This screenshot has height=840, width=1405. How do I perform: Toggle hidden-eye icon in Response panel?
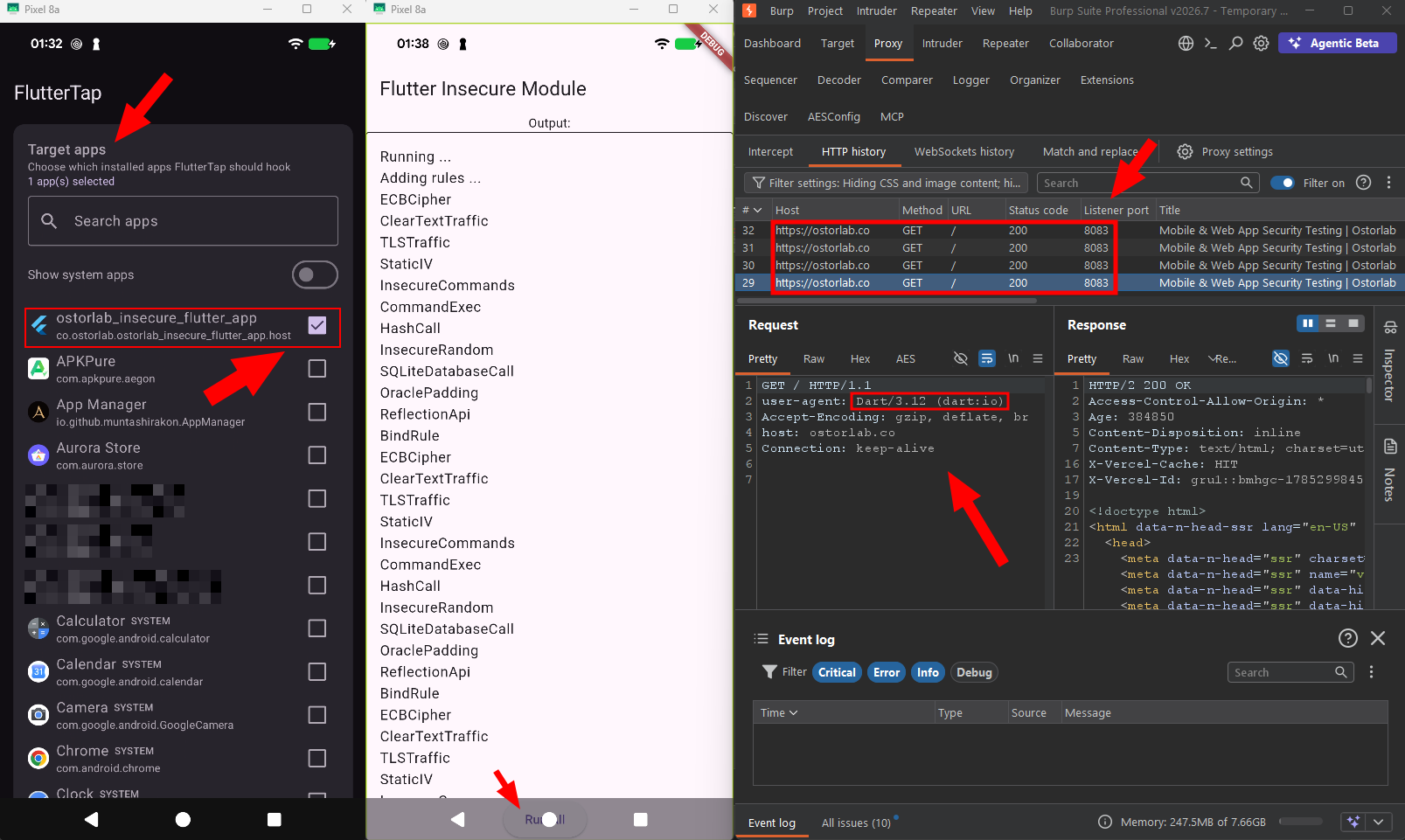[x=1280, y=358]
